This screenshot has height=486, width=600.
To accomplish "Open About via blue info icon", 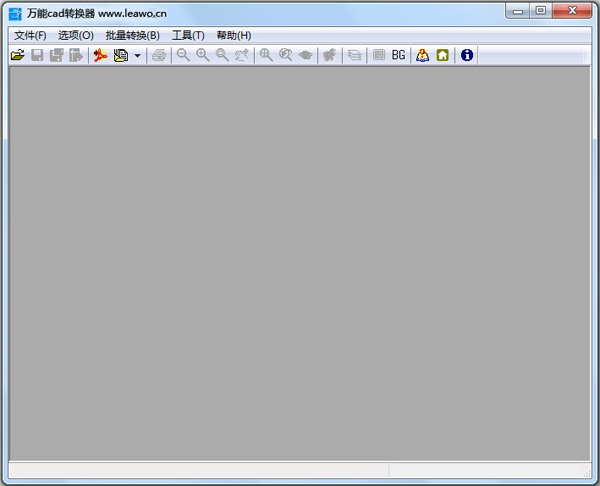I will click(x=467, y=55).
